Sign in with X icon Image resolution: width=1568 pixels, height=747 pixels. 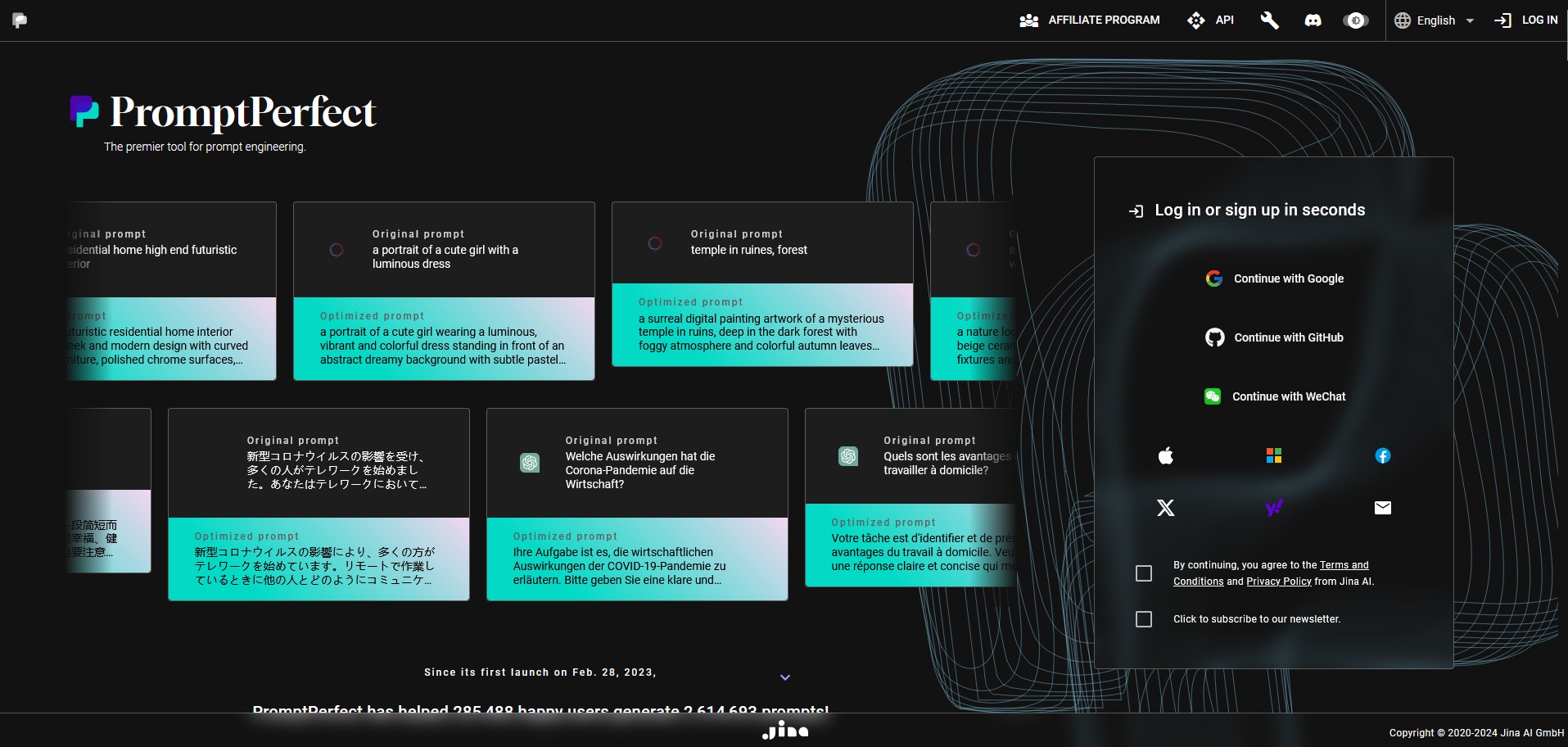[1166, 508]
